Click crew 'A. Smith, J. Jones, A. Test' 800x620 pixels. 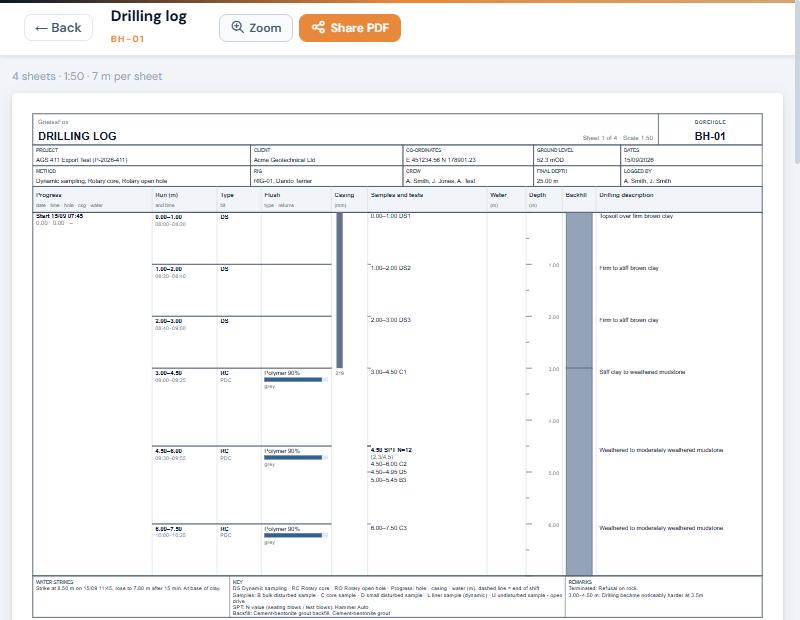point(440,181)
